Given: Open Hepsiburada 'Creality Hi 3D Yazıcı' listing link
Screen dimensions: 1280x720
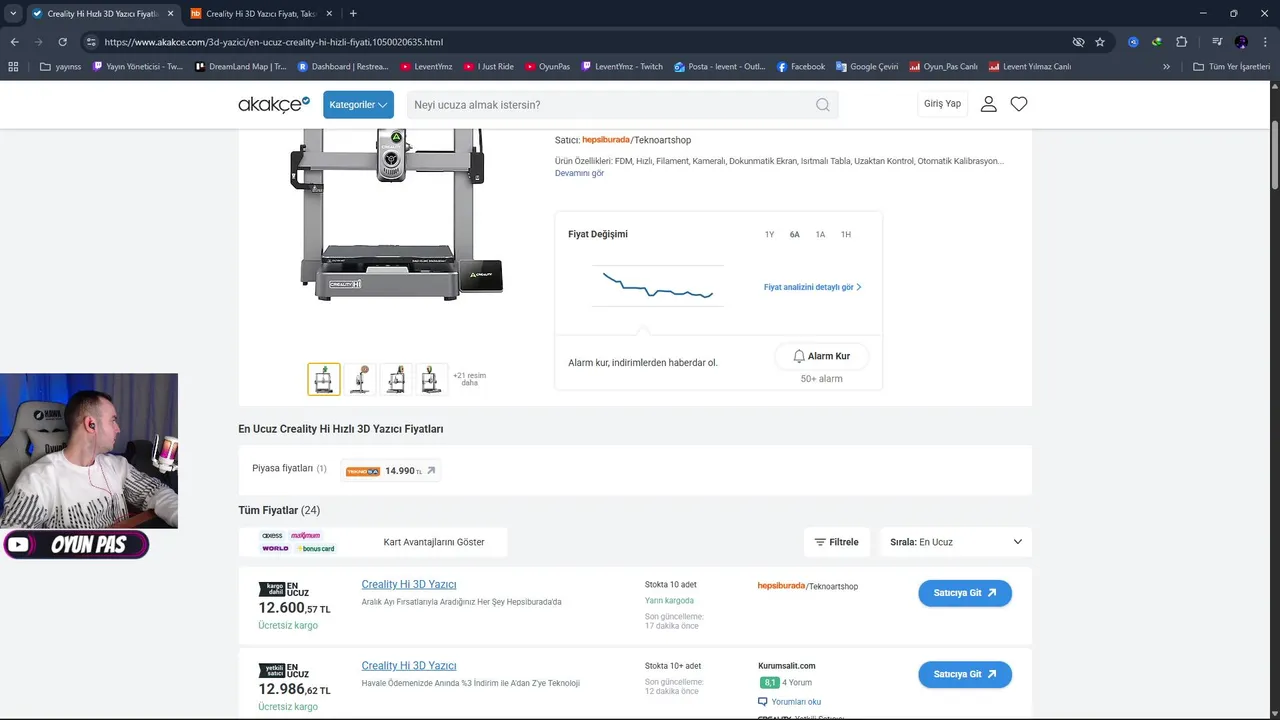Looking at the screenshot, I should [x=409, y=584].
